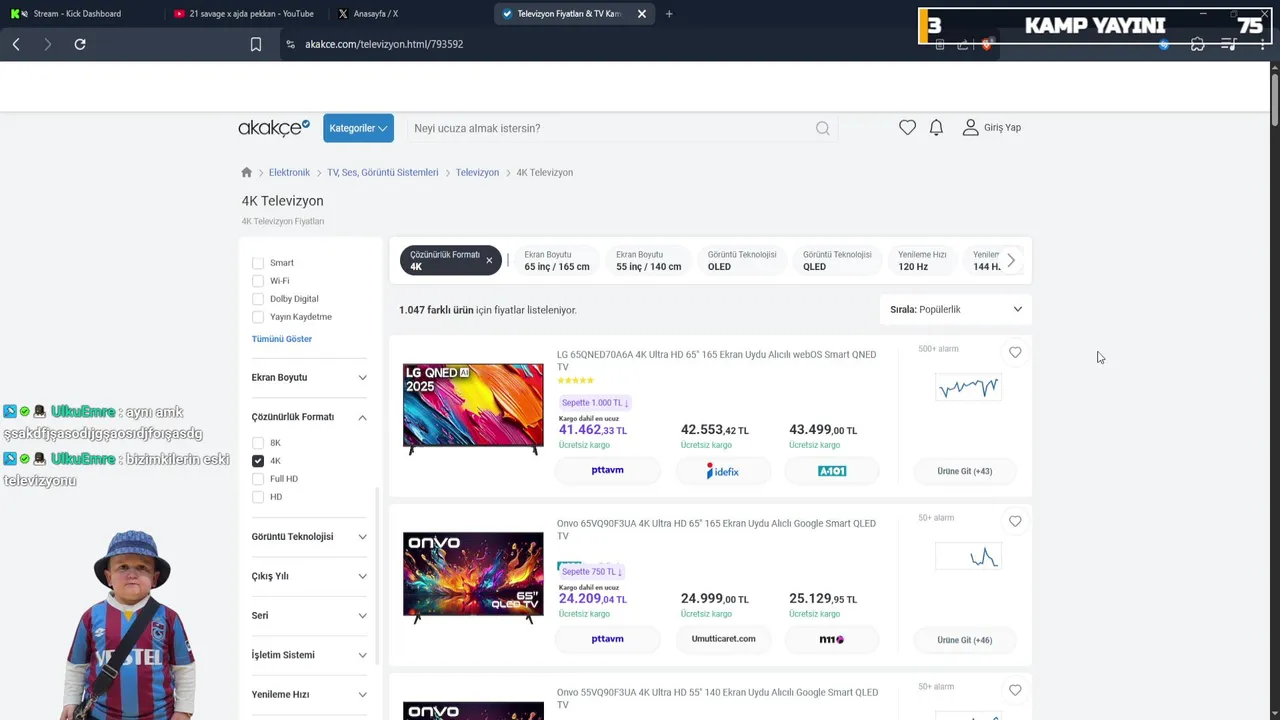1280x720 pixels.
Task: Open the akakçe logo homepage
Action: [274, 128]
